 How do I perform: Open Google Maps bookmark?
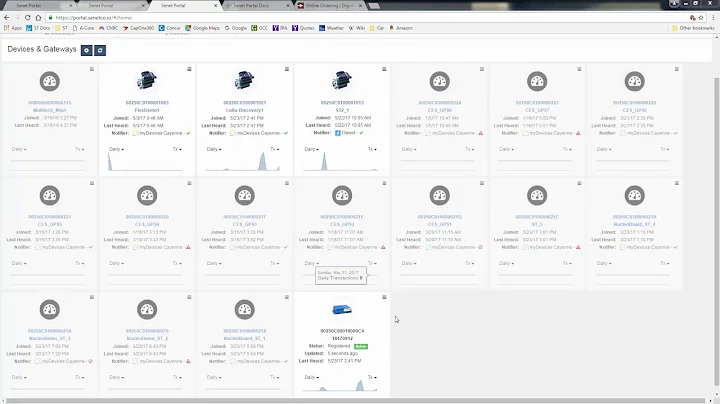(202, 28)
